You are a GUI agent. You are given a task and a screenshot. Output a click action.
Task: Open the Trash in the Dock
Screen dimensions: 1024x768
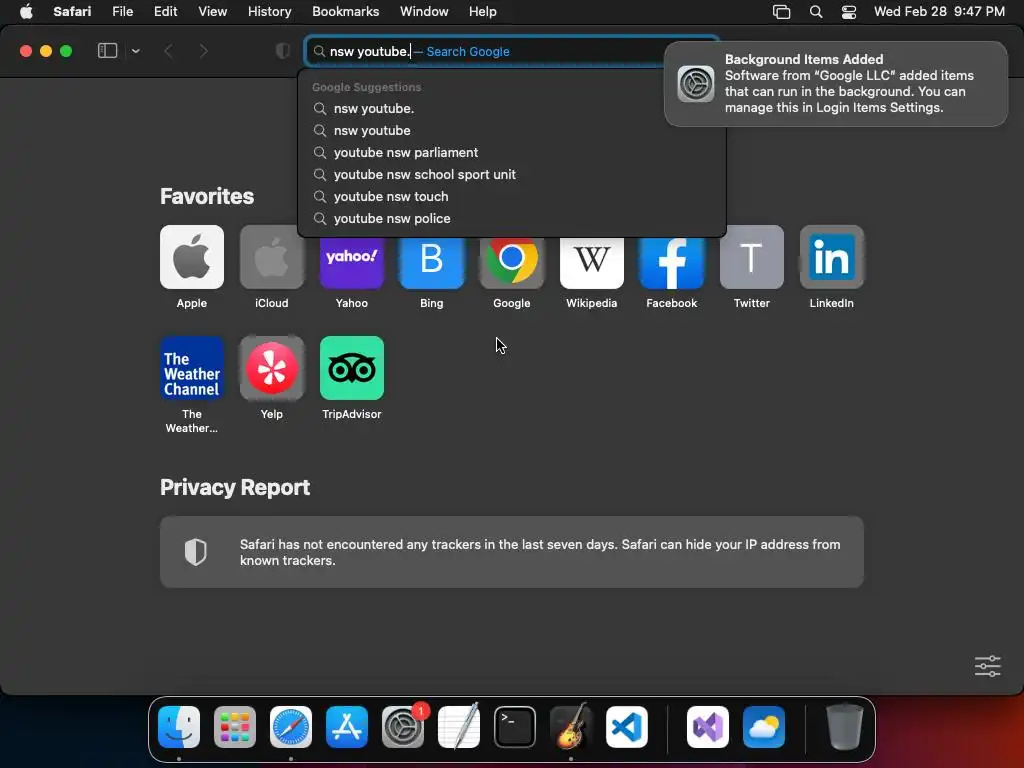(845, 727)
